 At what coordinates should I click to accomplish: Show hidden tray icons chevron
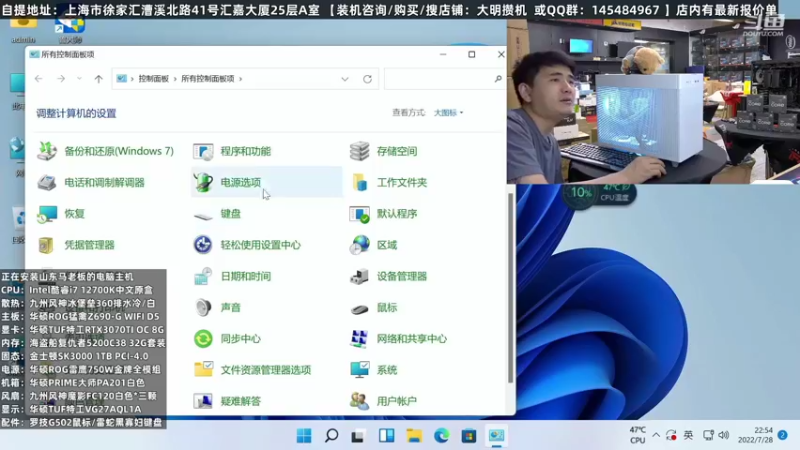[656, 435]
